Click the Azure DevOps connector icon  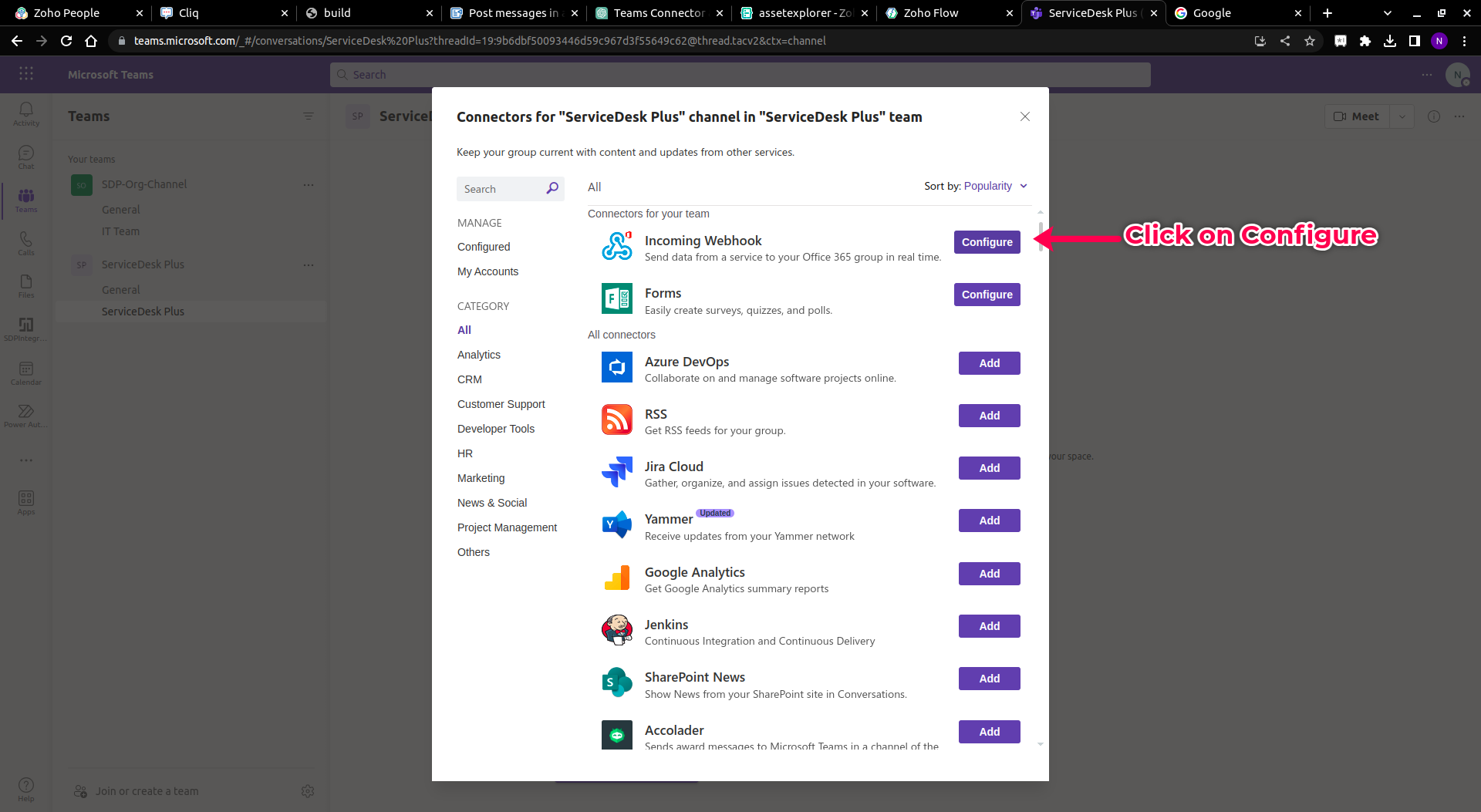pos(616,367)
